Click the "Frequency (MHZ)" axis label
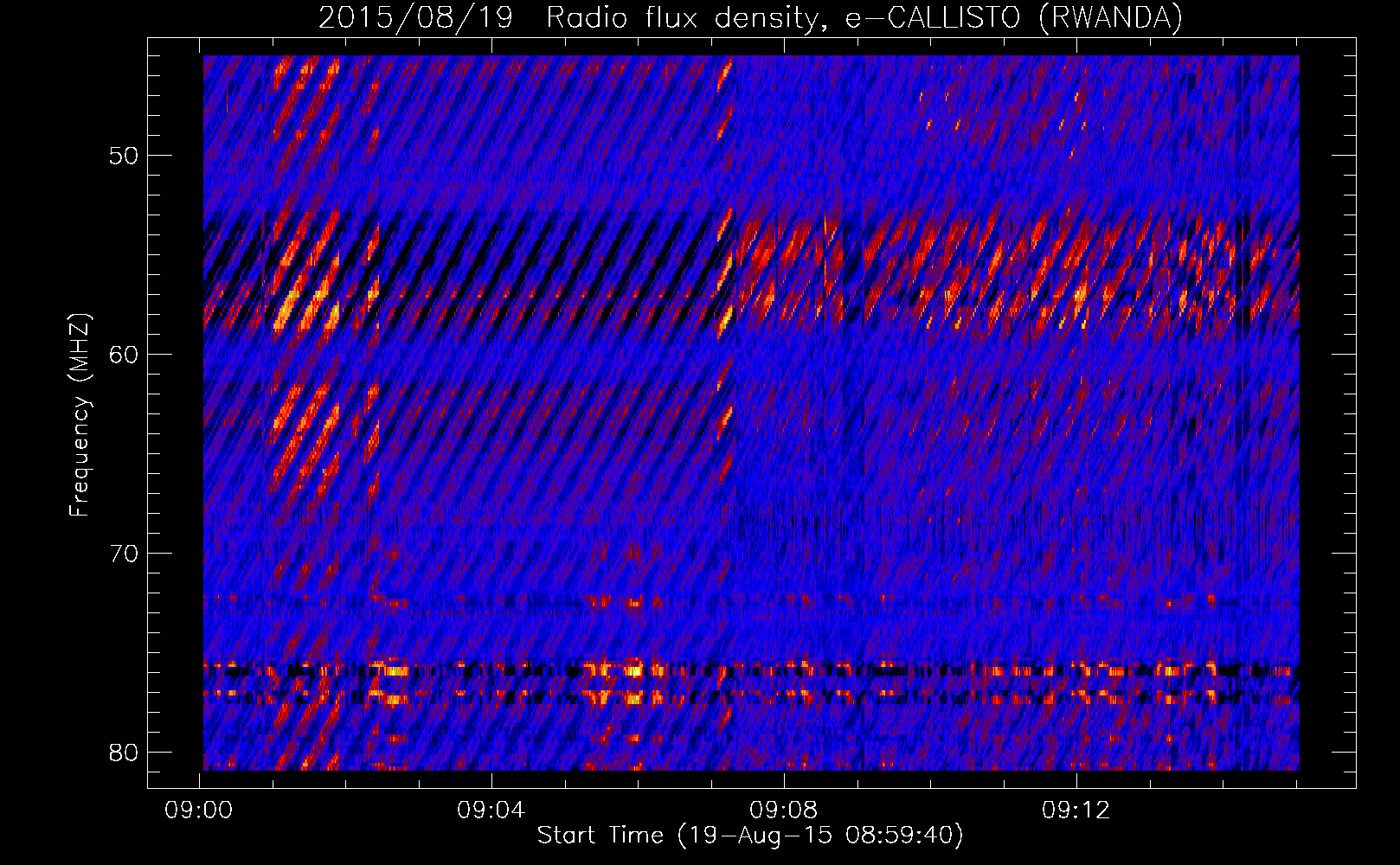1400x865 pixels. (80, 415)
